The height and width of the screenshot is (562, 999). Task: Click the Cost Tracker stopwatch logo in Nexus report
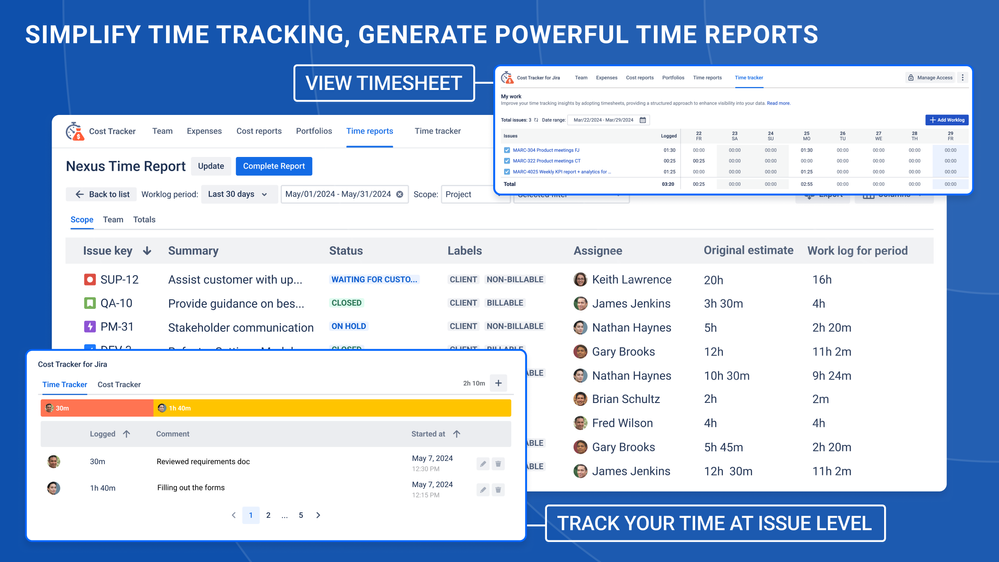click(x=75, y=131)
